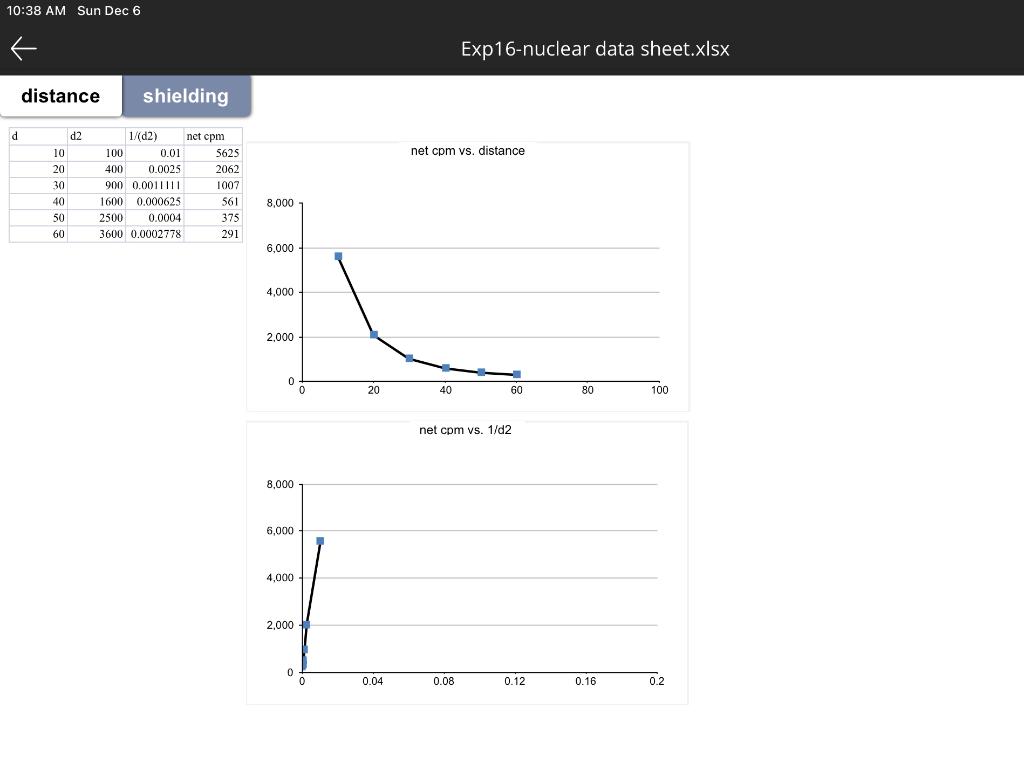
Task: Click x-axis label 100 in the distance chart
Action: point(660,390)
